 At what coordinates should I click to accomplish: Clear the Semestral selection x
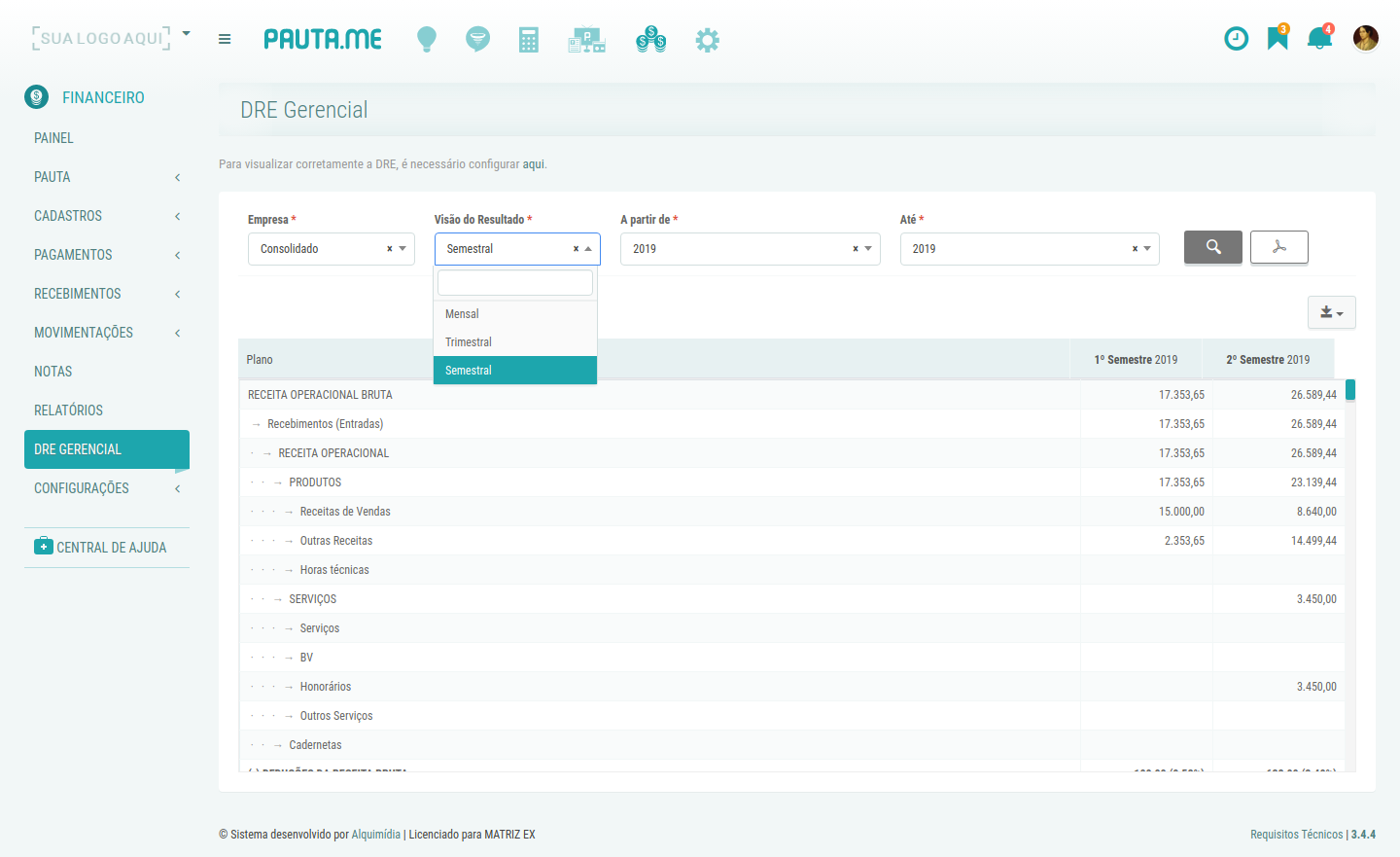click(576, 249)
